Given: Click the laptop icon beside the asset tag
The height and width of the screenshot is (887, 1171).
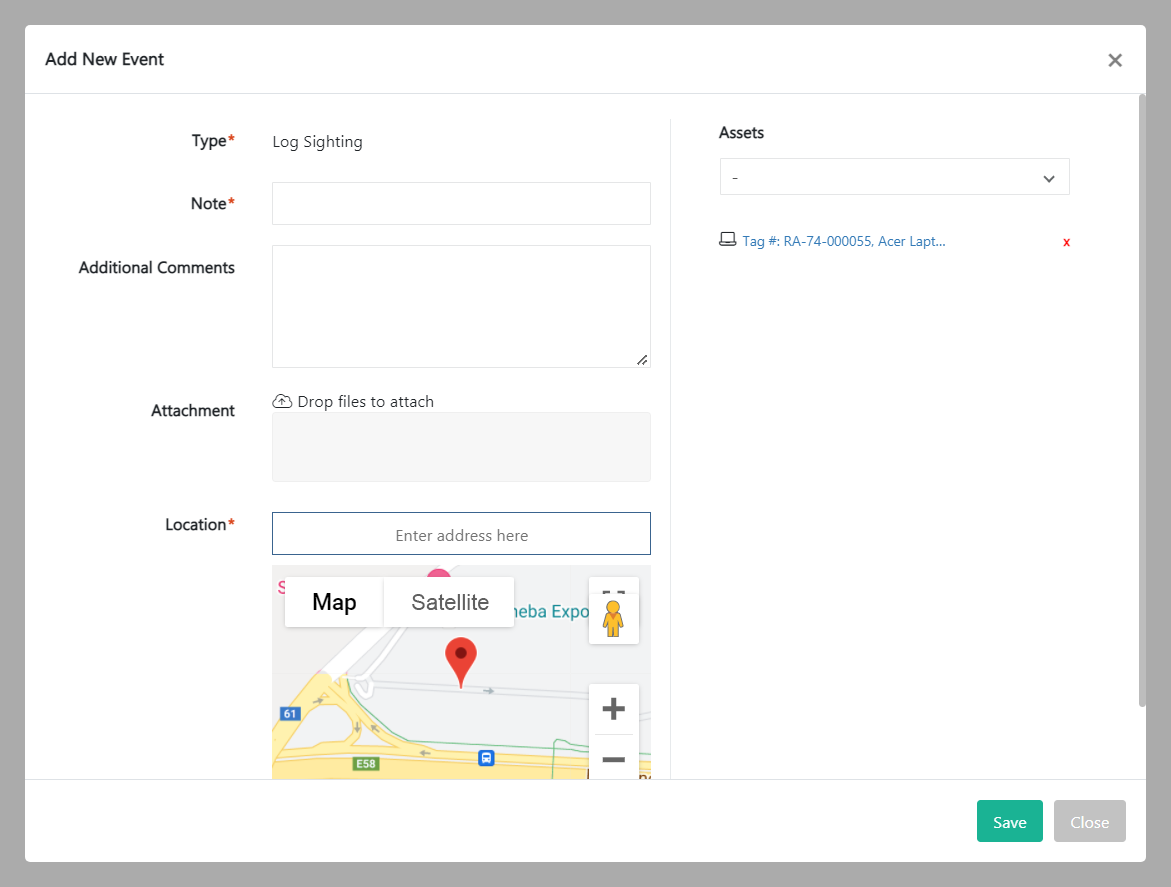Looking at the screenshot, I should pos(728,240).
